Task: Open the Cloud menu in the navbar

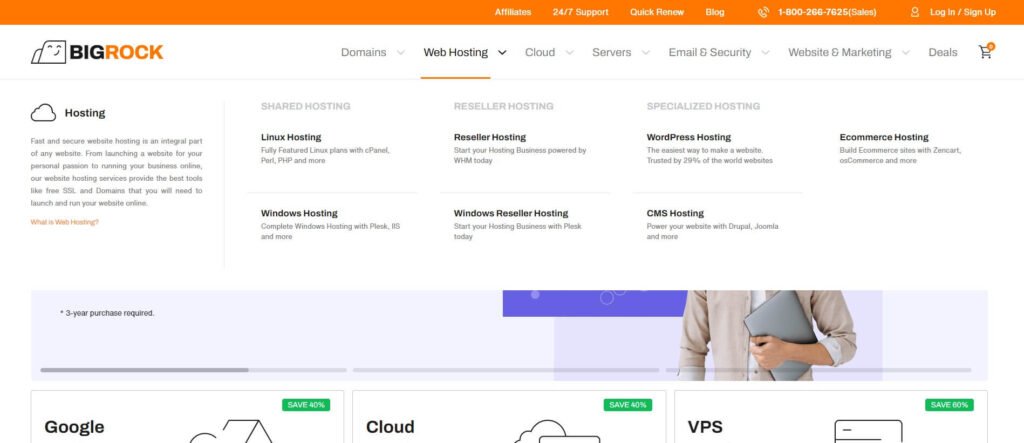Action: point(539,52)
